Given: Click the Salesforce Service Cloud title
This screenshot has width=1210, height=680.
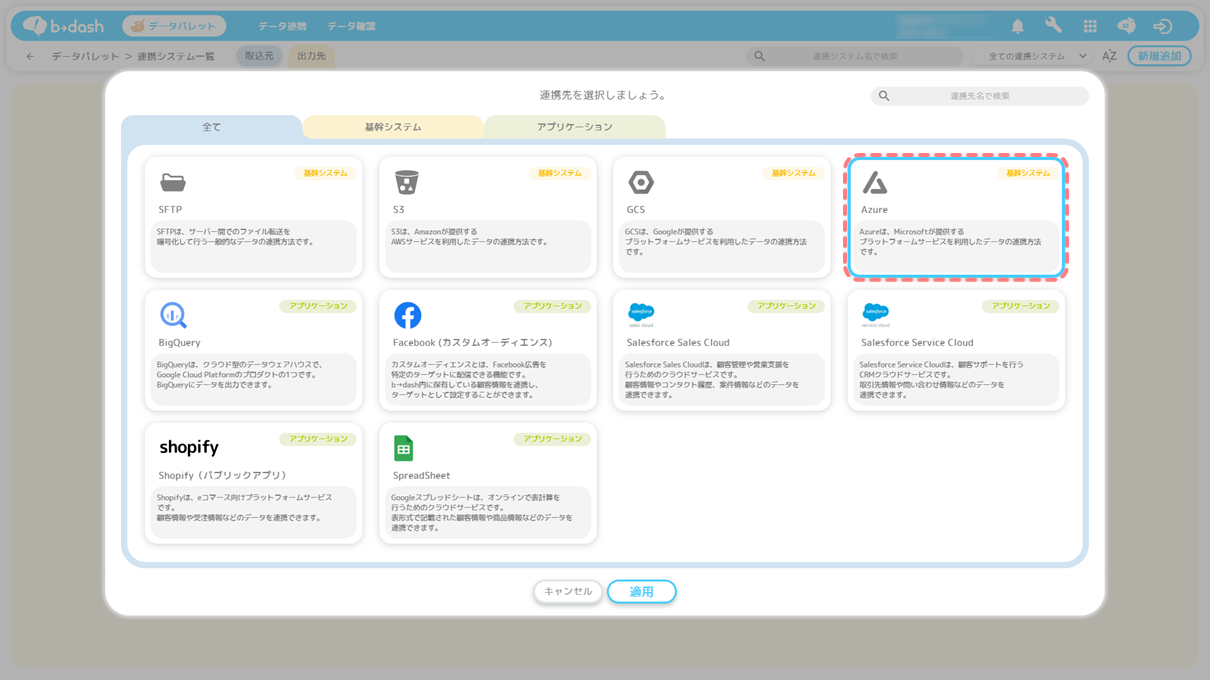Looking at the screenshot, I should pyautogui.click(x=917, y=343).
